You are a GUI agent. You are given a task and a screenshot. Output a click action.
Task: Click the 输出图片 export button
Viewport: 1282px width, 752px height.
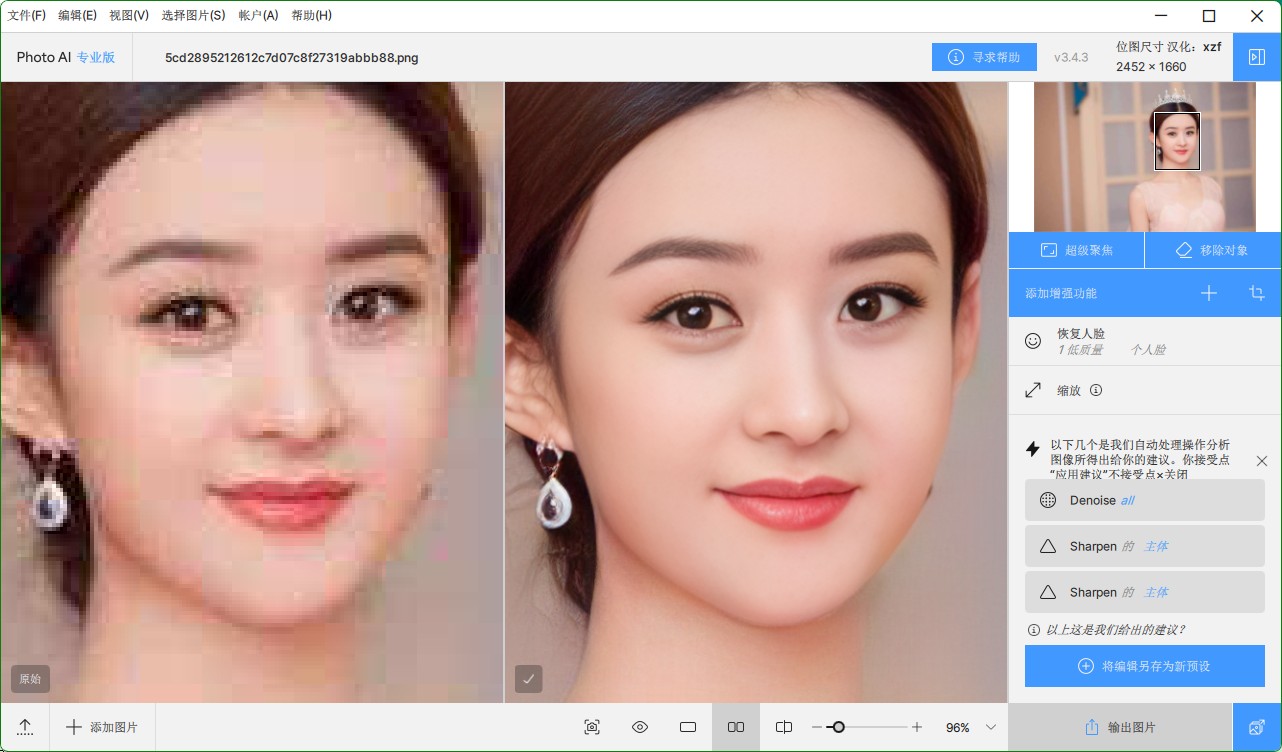pyautogui.click(x=1120, y=727)
